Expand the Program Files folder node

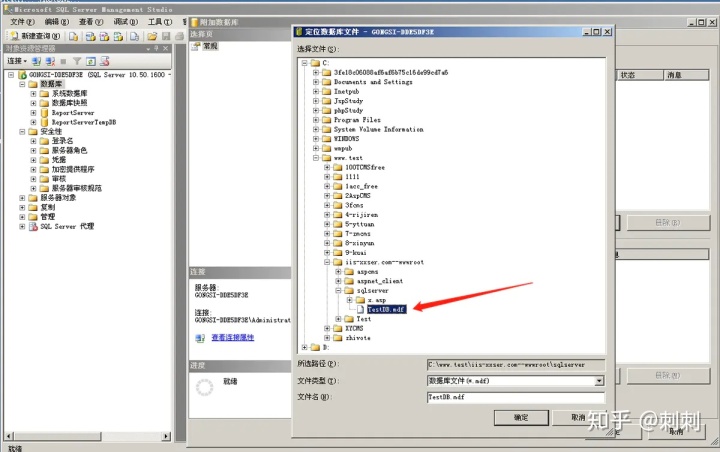point(316,120)
